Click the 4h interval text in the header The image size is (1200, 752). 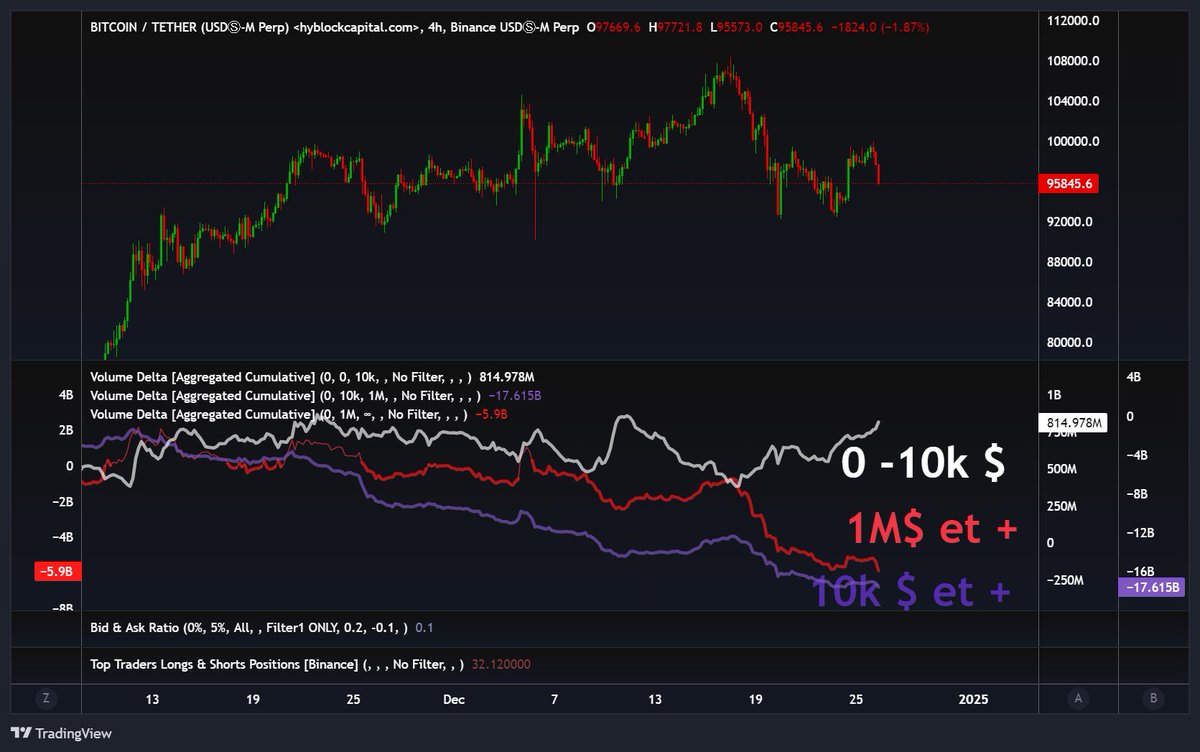435,27
